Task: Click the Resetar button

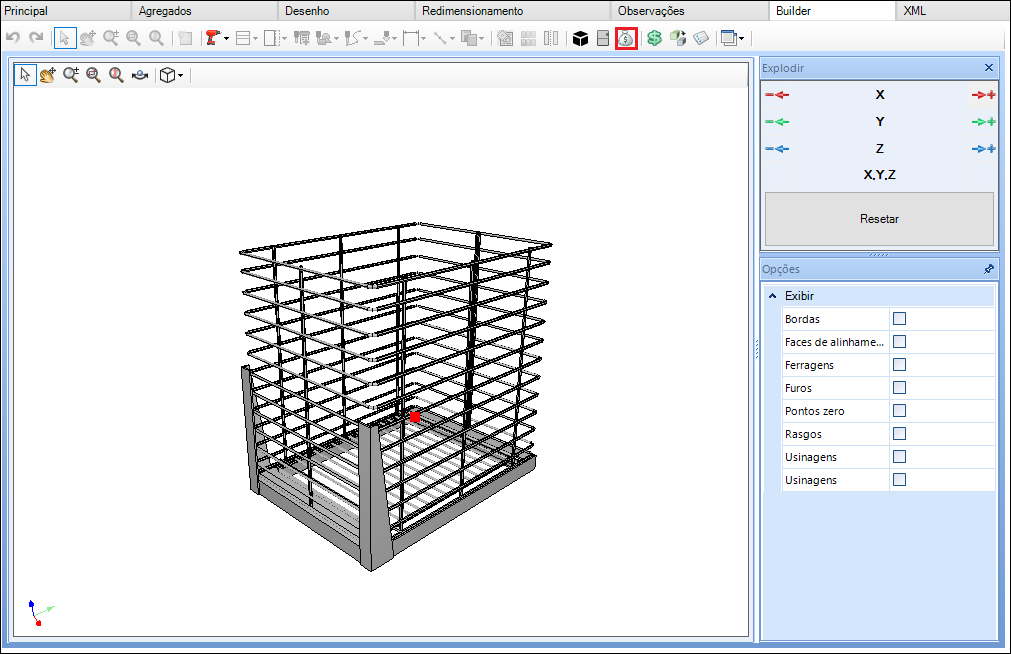Action: tap(879, 219)
